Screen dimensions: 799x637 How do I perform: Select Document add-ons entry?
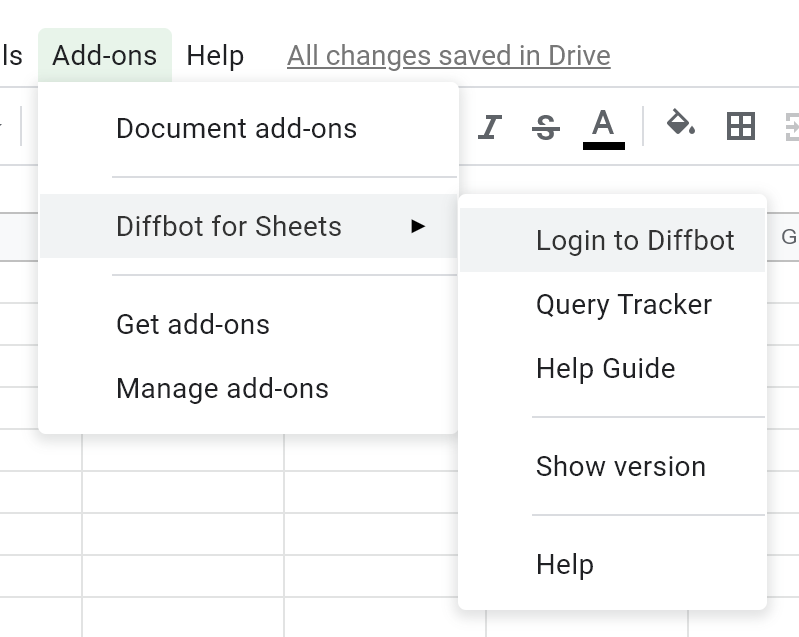[x=249, y=128]
